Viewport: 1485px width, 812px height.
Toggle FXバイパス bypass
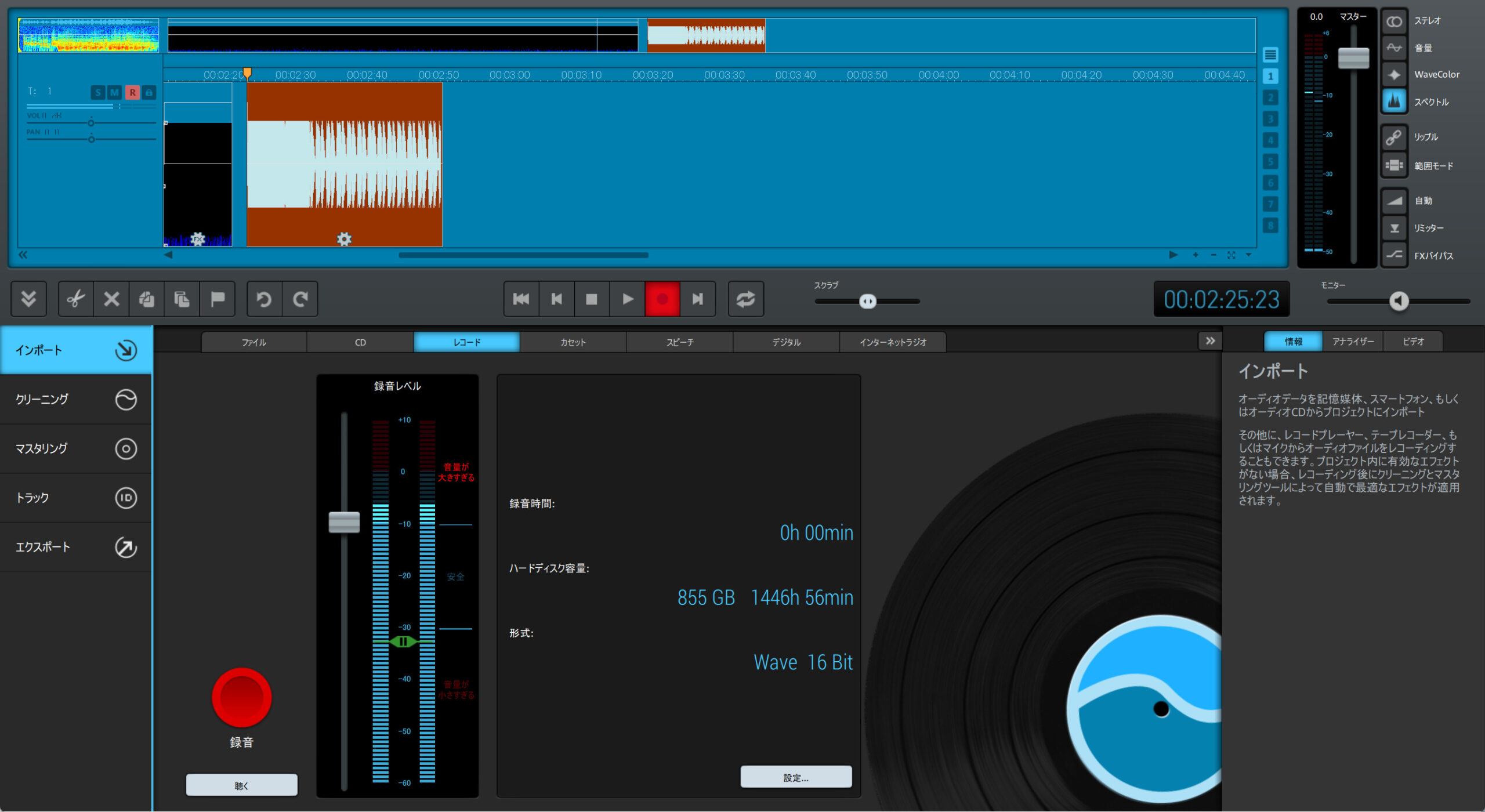(x=1394, y=255)
